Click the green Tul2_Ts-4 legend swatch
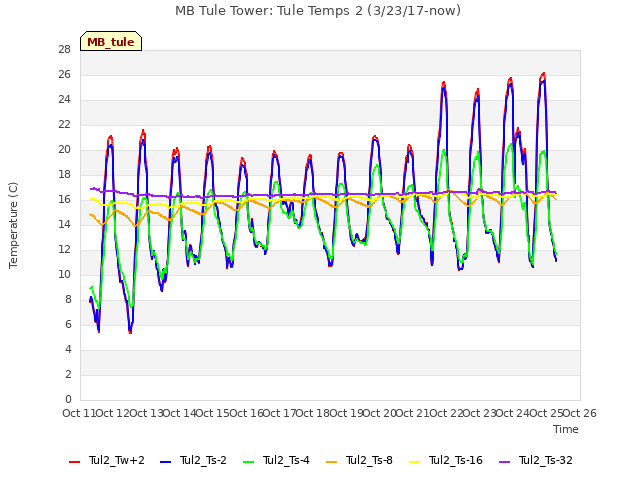The width and height of the screenshot is (640, 480). [248, 462]
